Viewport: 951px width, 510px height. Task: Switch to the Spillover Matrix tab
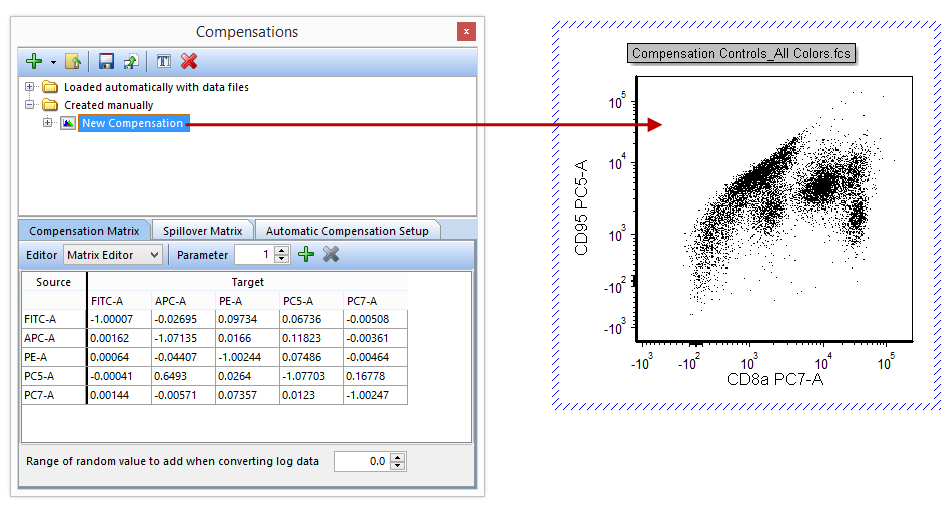(x=202, y=231)
